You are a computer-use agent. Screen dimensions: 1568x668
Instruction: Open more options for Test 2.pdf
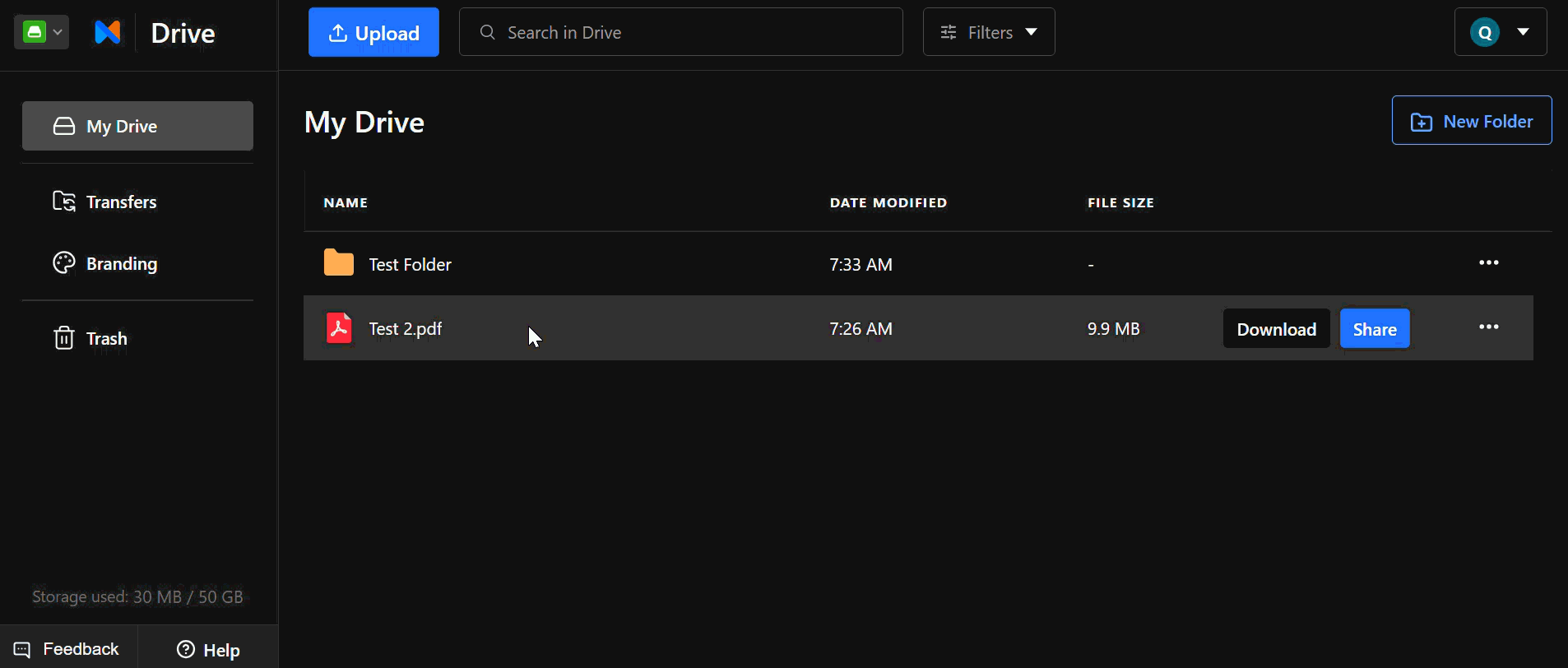tap(1488, 327)
